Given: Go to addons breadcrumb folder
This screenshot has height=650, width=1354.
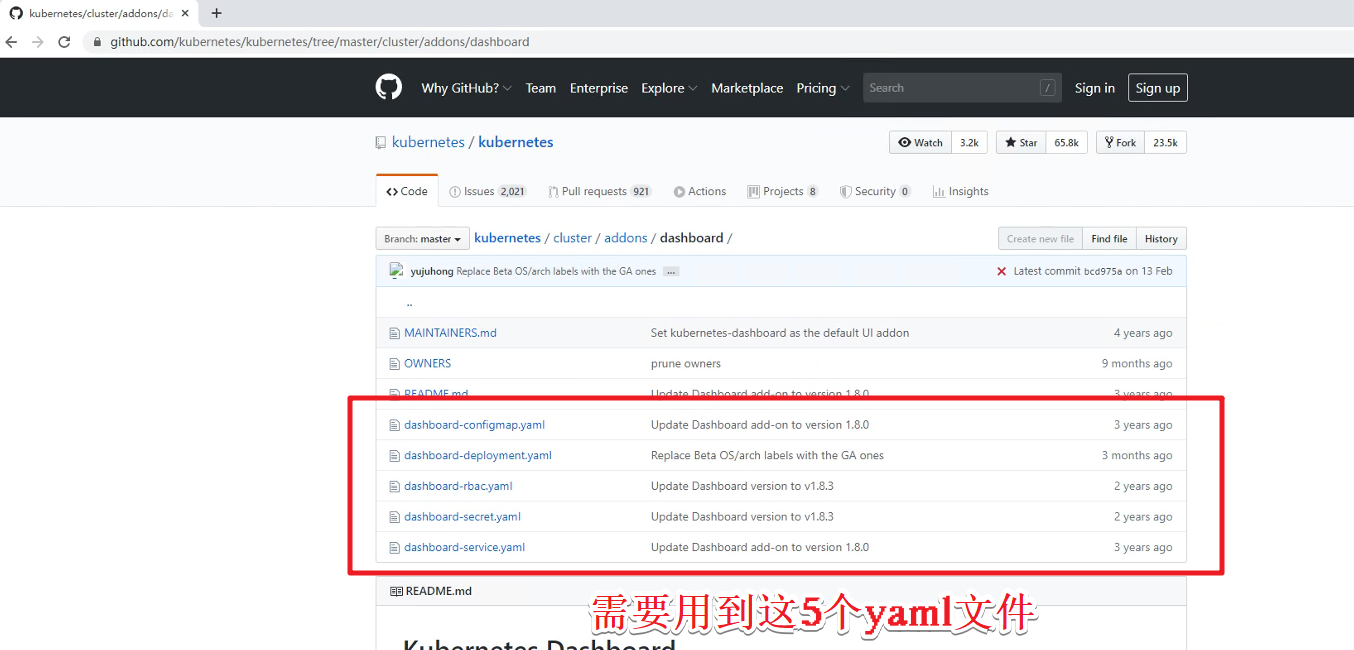Looking at the screenshot, I should pyautogui.click(x=626, y=238).
